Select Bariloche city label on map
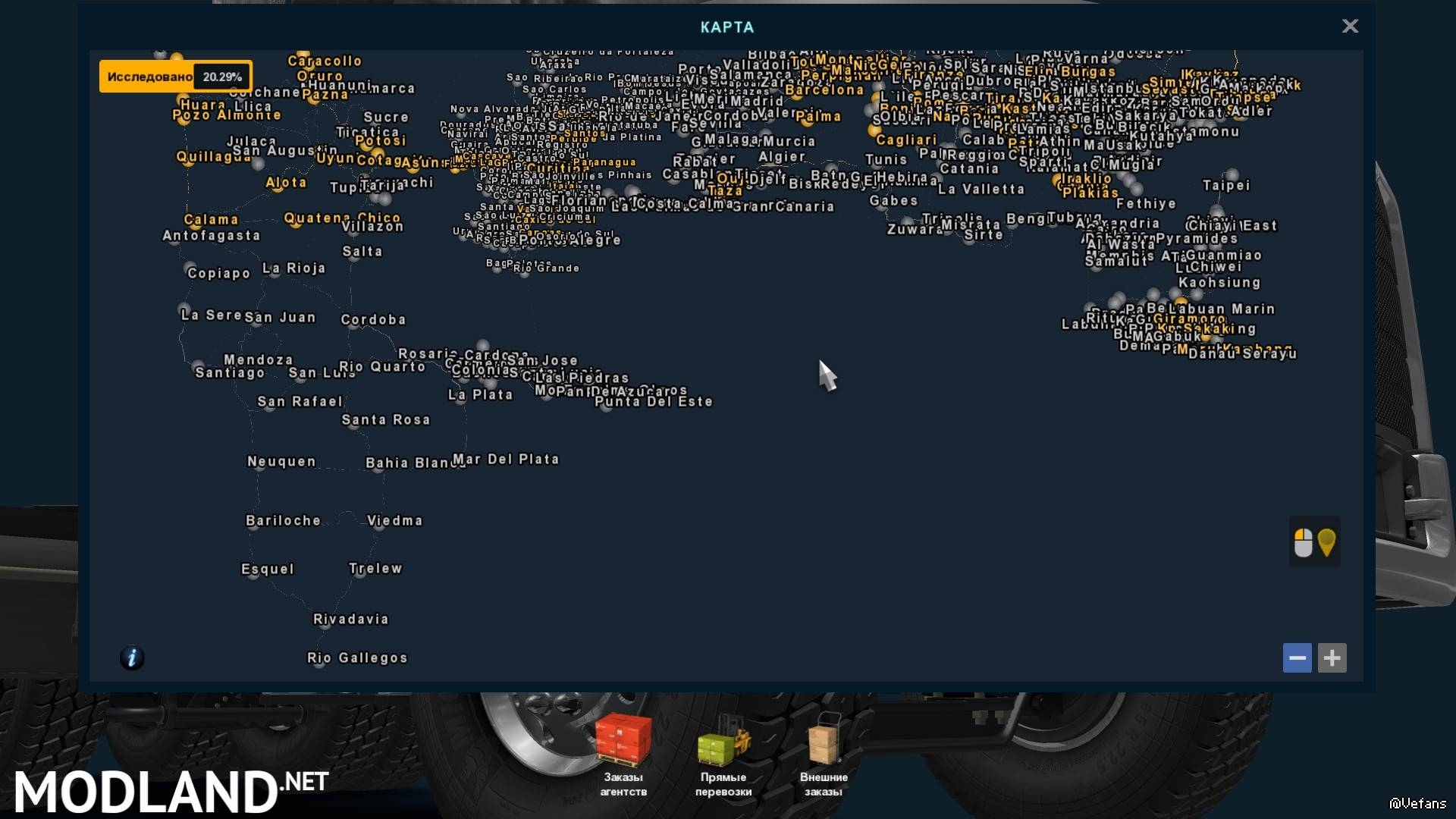Screen dimensions: 1456x819 click(283, 520)
